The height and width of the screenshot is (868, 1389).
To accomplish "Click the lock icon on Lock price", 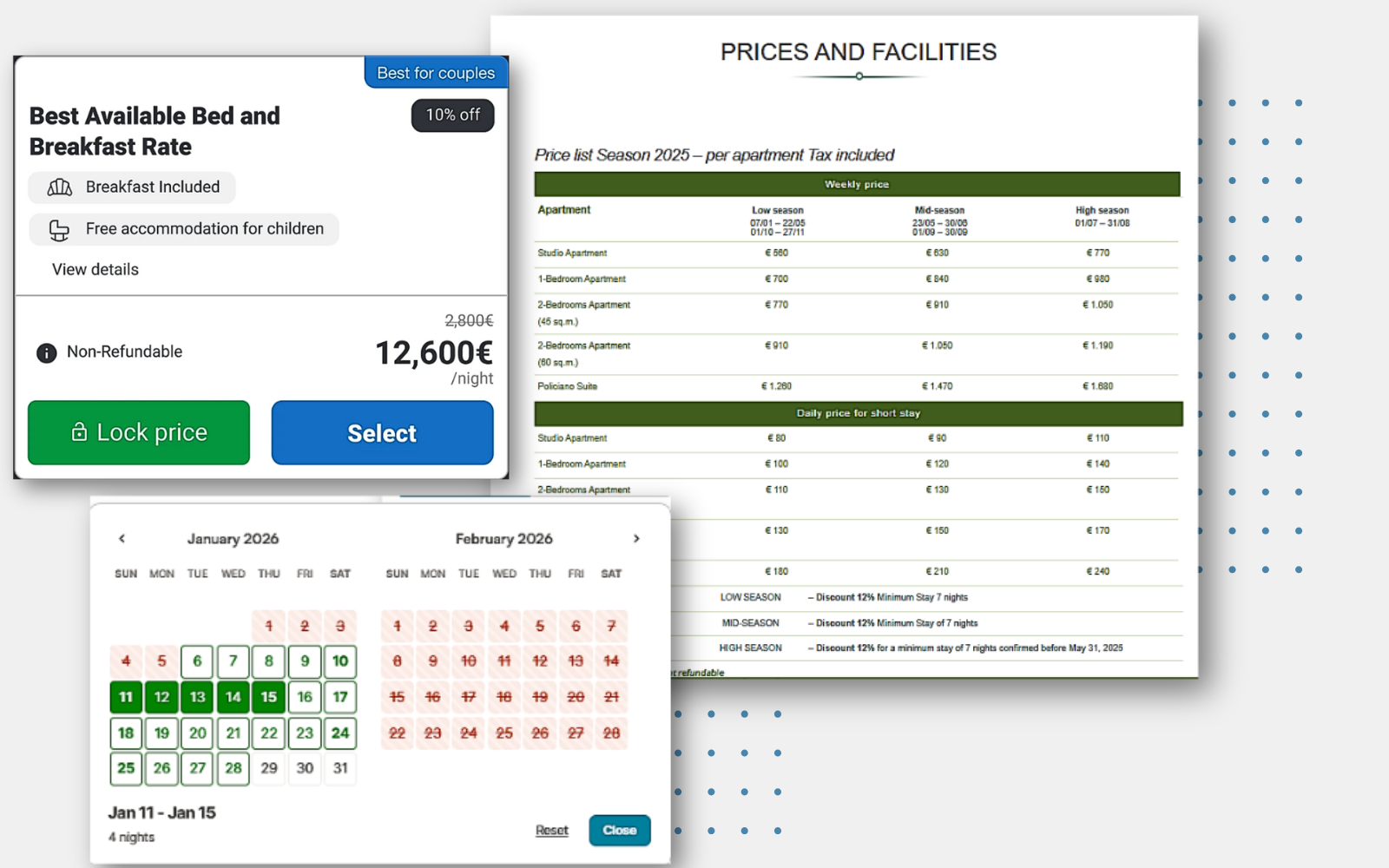I will 79,432.
